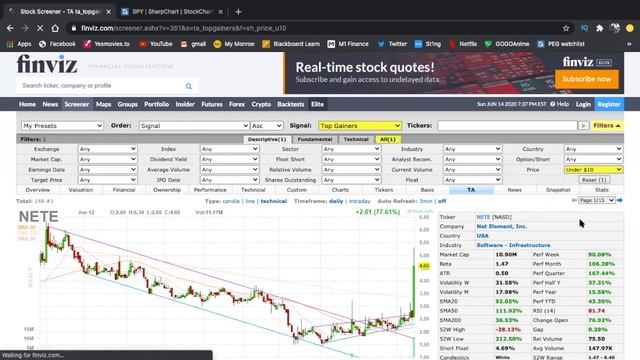This screenshot has width=640, height=360.
Task: Open the Asc sort direction dropdown
Action: pyautogui.click(x=267, y=126)
